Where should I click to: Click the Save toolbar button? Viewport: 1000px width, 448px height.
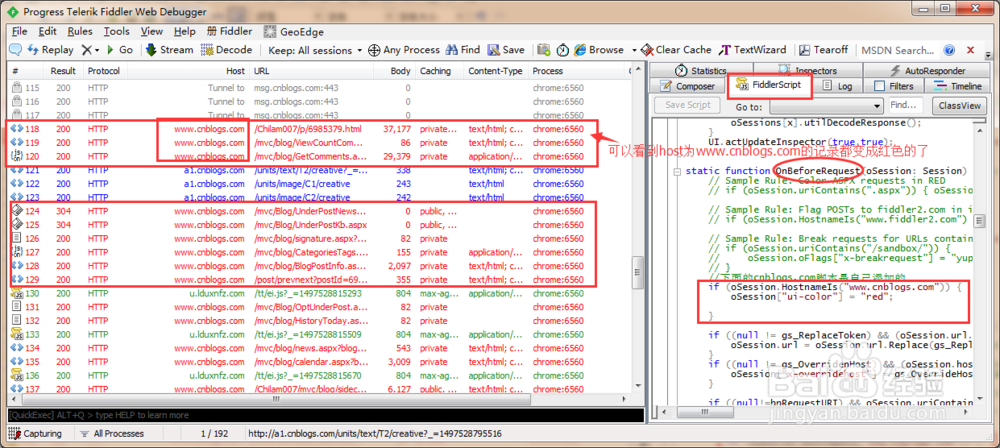(506, 50)
